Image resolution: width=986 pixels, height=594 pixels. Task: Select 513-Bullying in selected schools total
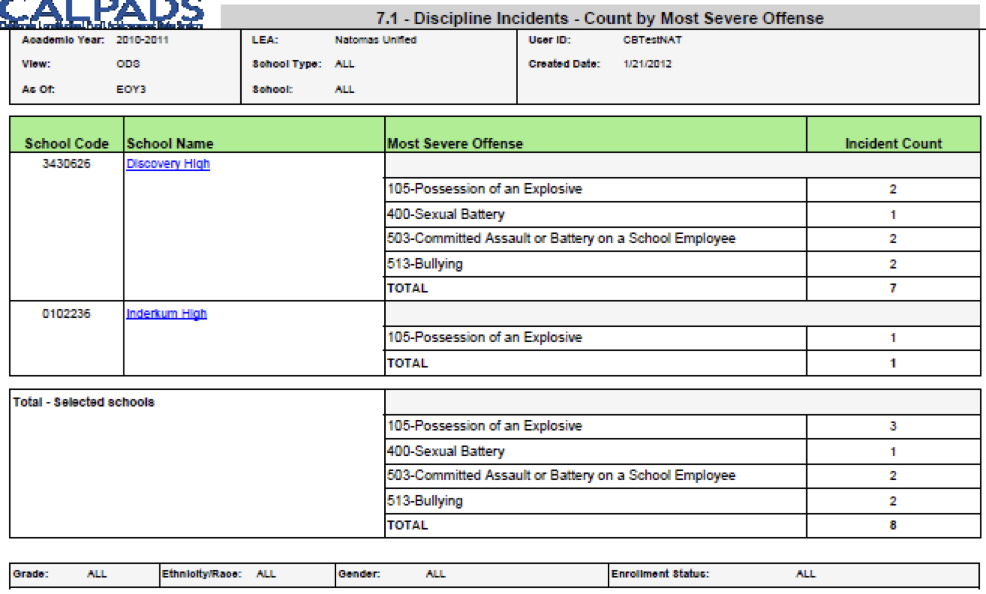point(682,501)
